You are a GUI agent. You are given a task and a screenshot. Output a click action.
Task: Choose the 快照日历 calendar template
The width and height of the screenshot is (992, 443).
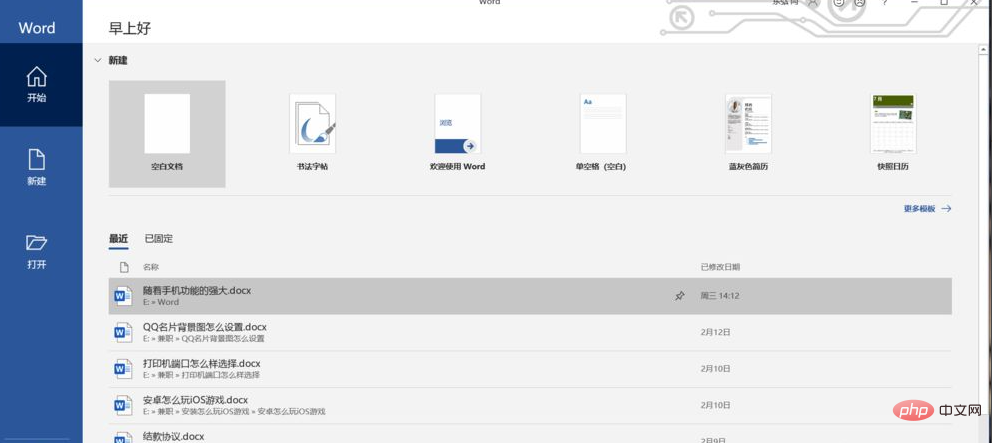[893, 134]
